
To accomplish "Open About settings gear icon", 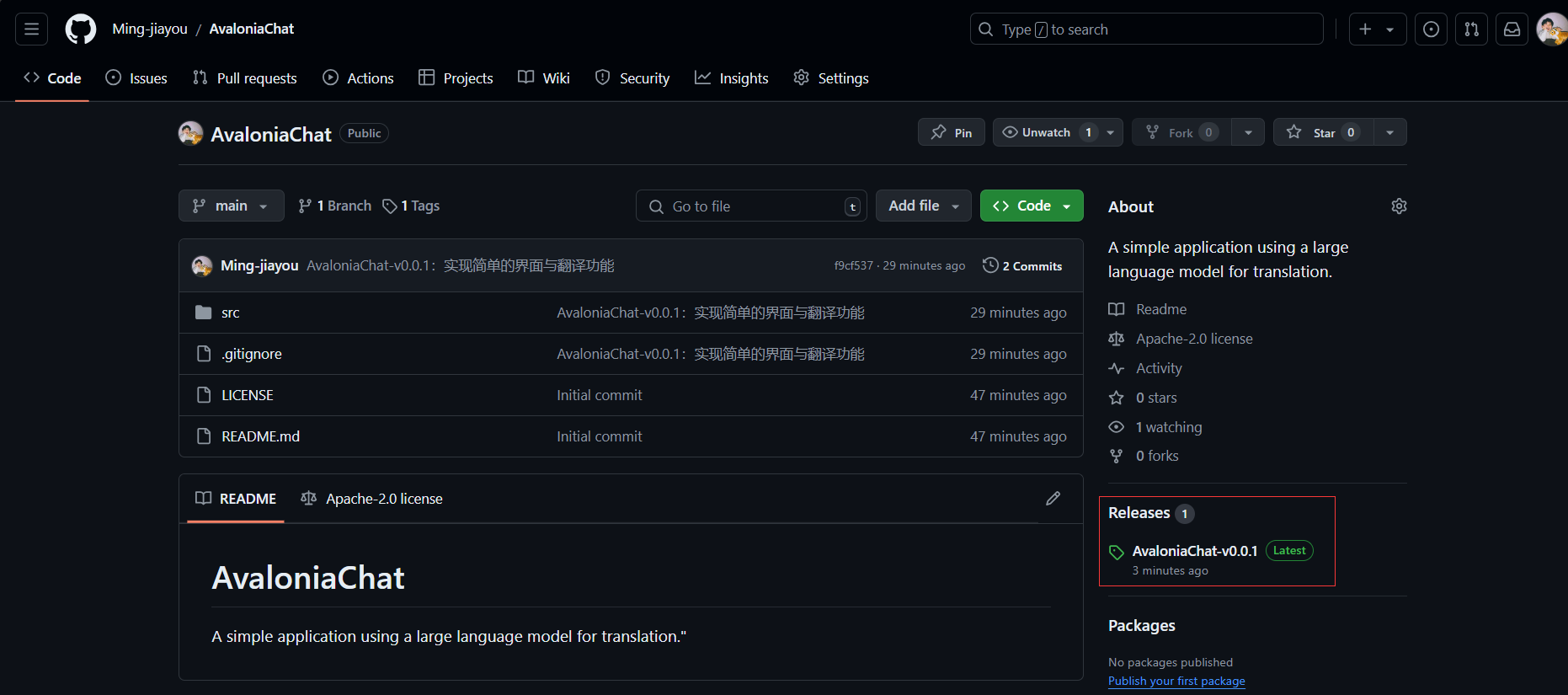I will click(x=1399, y=206).
